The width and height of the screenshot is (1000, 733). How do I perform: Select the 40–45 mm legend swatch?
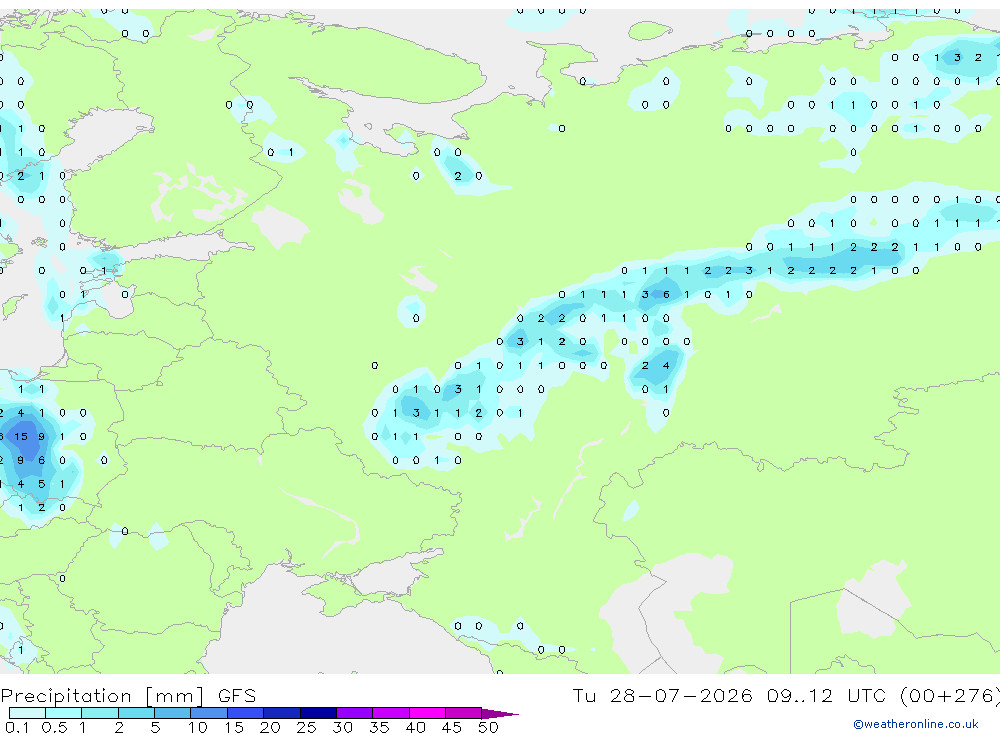(427, 713)
